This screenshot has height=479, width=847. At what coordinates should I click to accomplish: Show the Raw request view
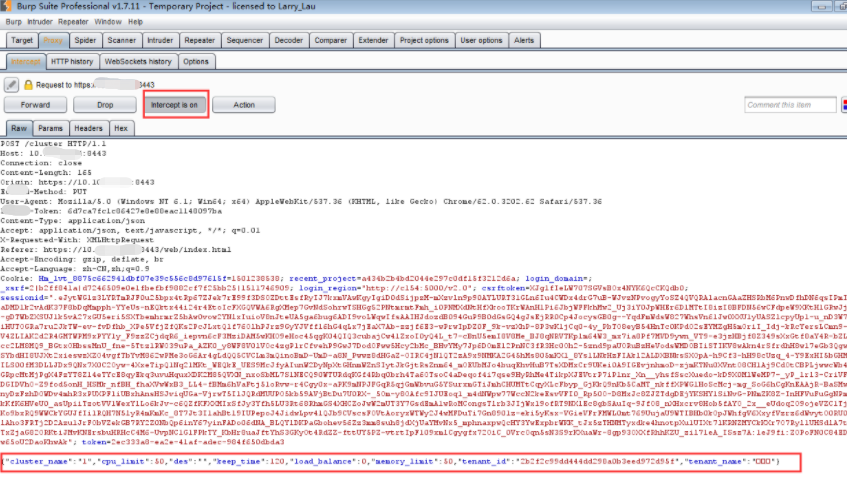click(19, 129)
